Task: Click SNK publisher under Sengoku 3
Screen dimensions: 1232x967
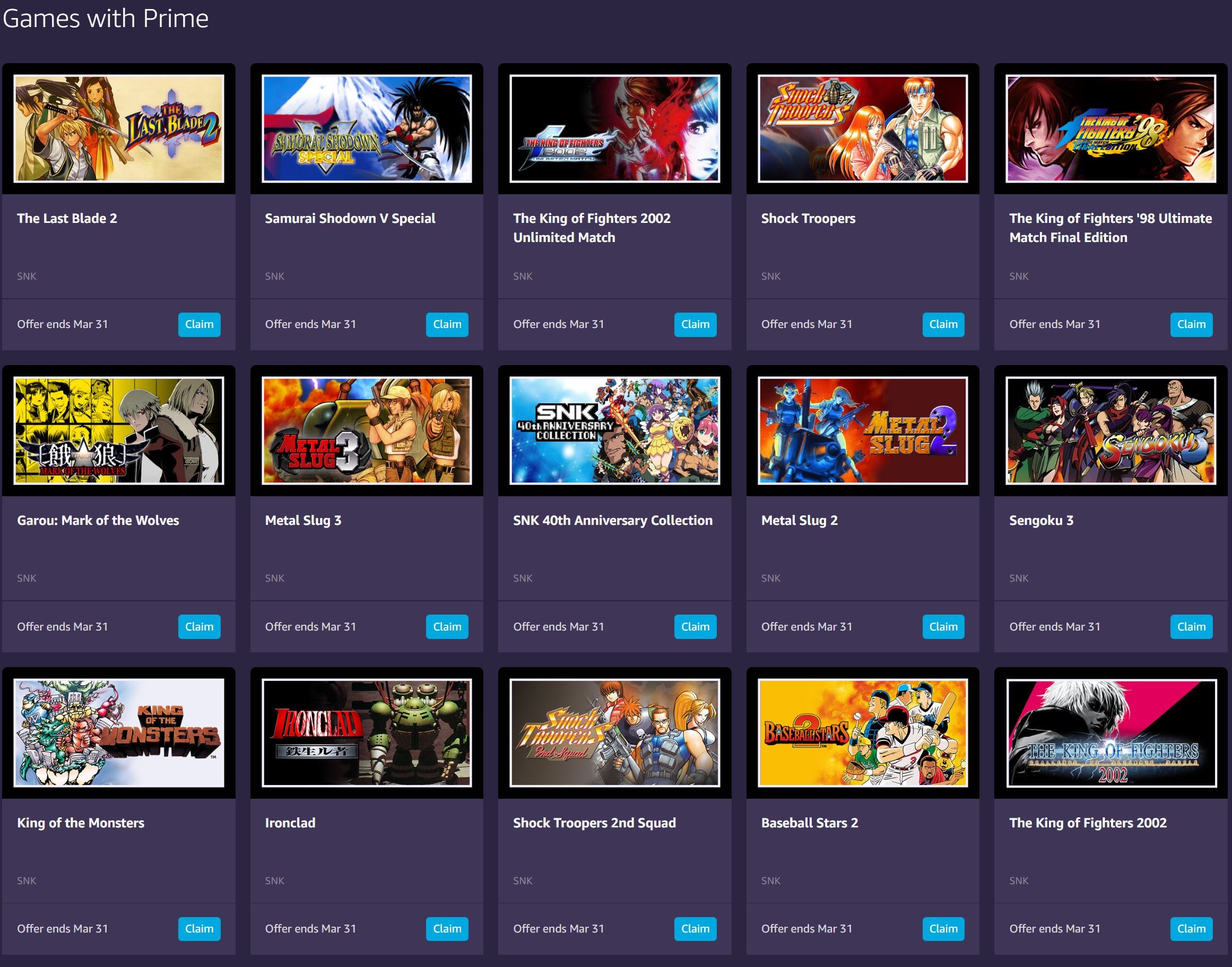Action: pos(1019,578)
